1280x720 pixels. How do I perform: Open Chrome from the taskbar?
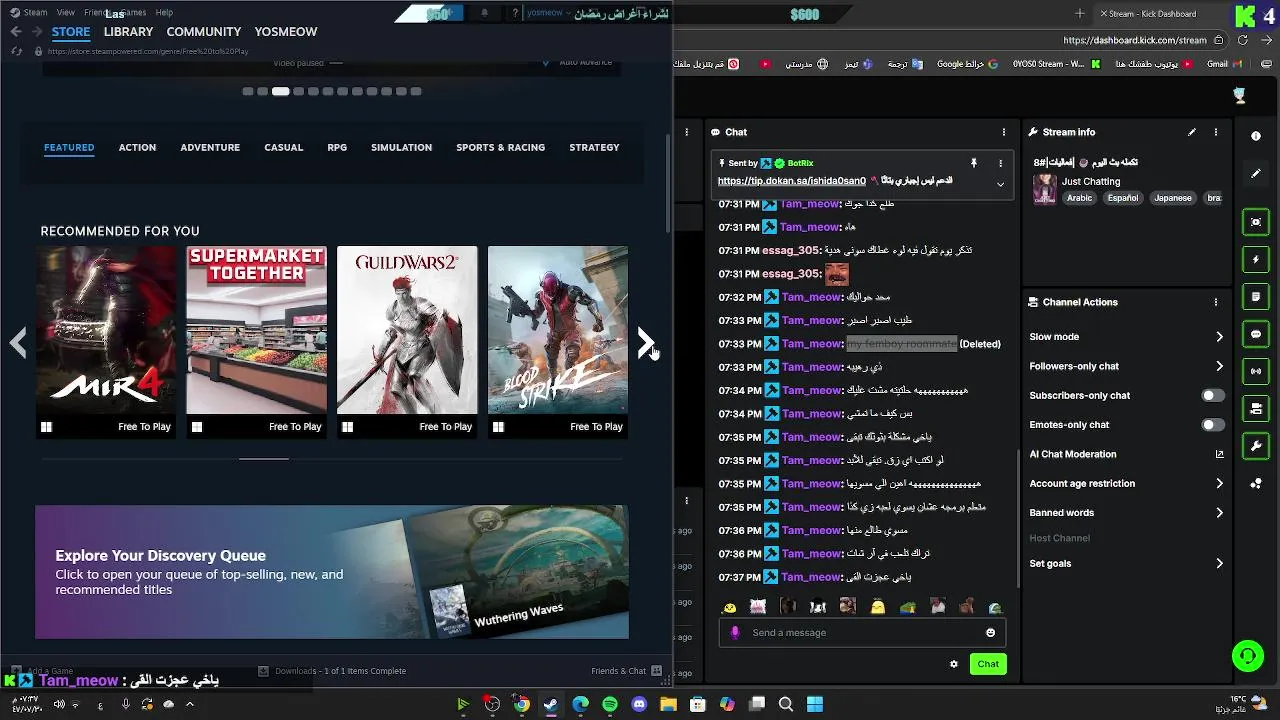[521, 705]
